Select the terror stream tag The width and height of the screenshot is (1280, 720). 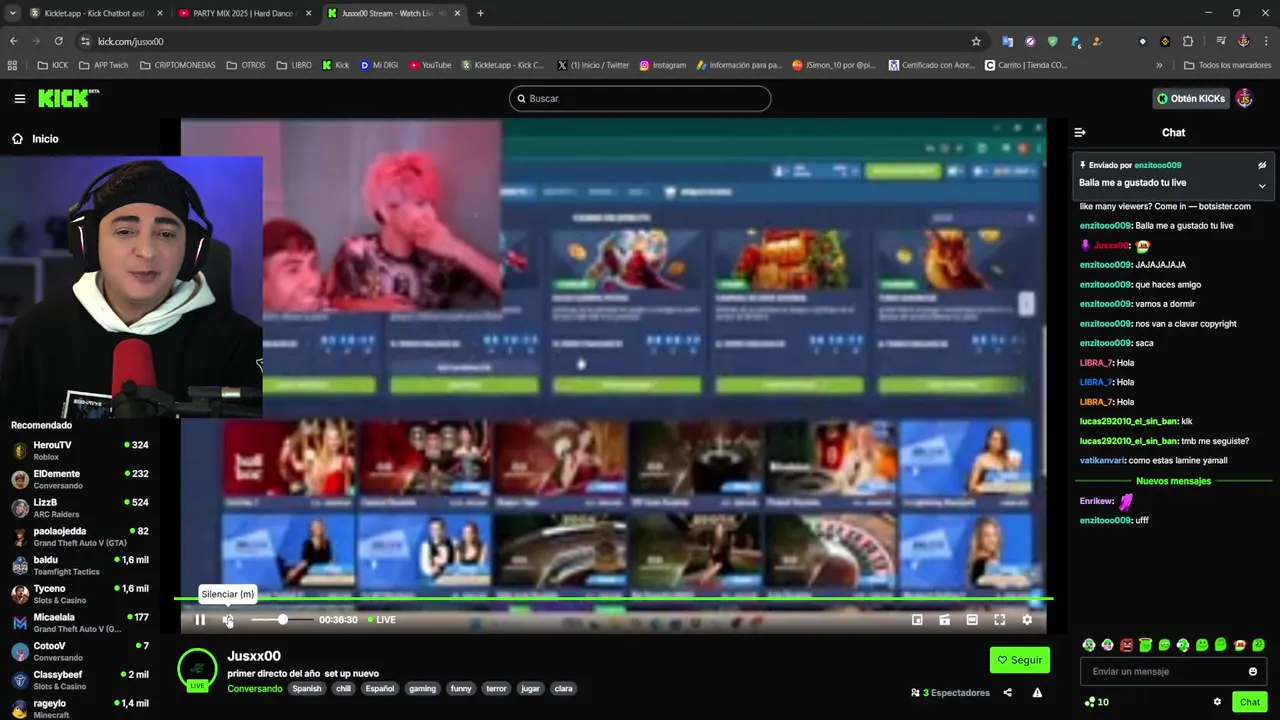[x=496, y=688]
